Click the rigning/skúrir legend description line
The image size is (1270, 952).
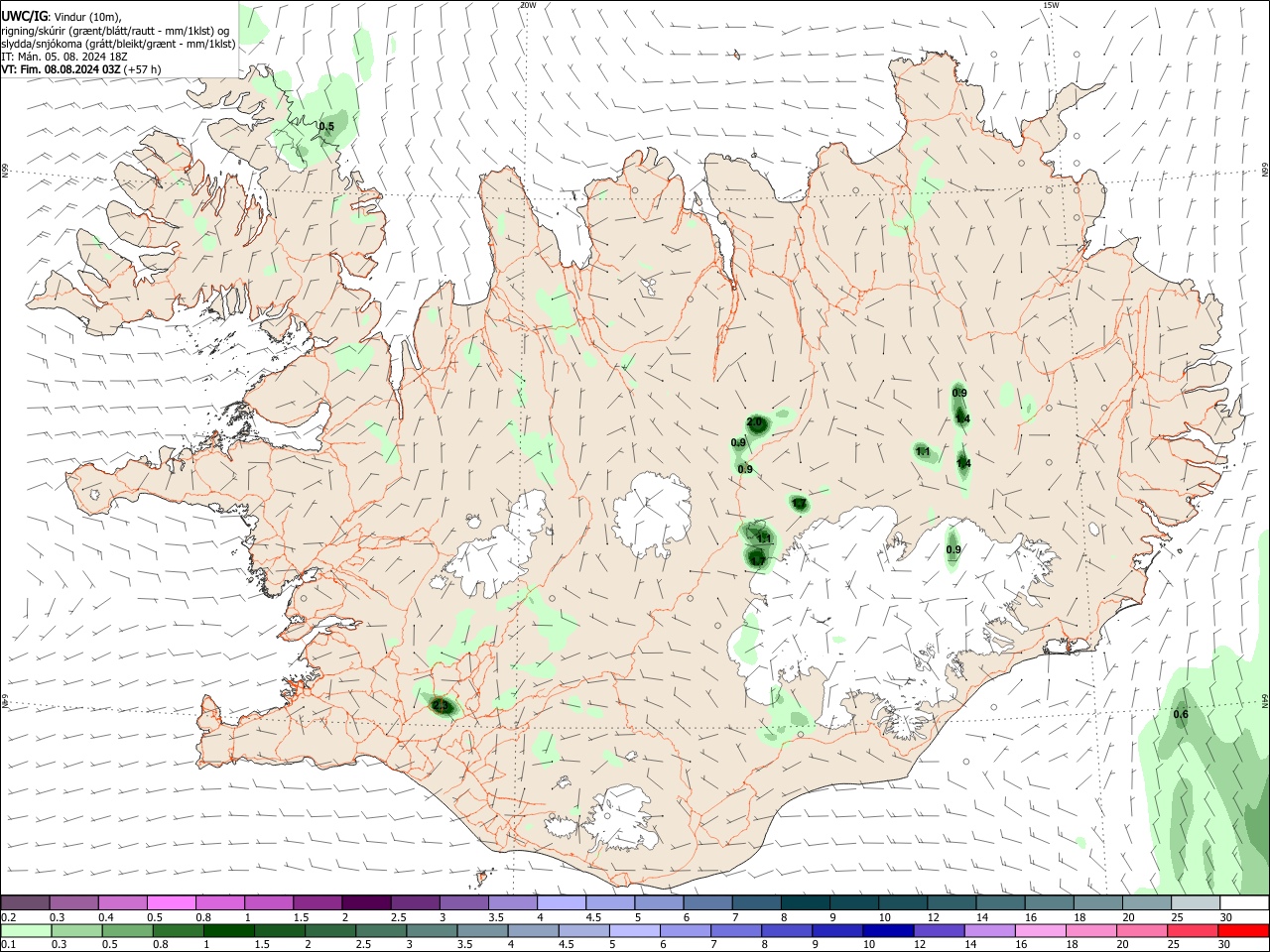116,31
